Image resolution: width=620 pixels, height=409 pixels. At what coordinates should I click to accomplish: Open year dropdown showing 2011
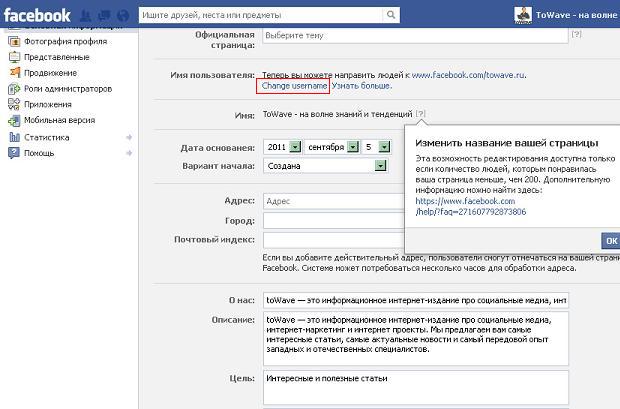point(283,147)
